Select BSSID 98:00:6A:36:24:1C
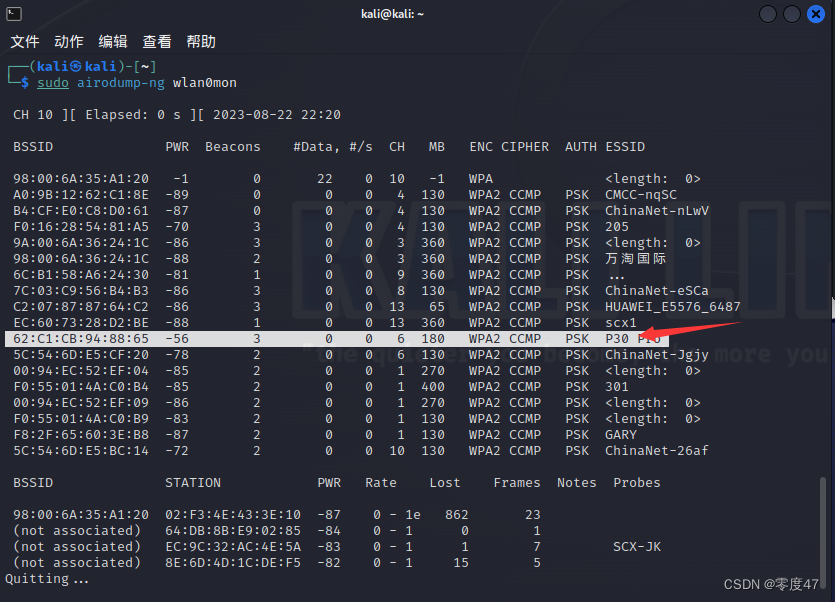The height and width of the screenshot is (602, 835). (81, 258)
